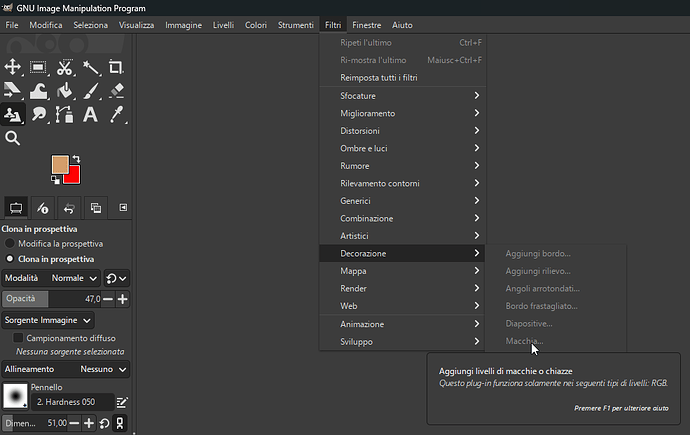Click Reimposta tutti i filtri
The height and width of the screenshot is (435, 690).
click(378, 78)
